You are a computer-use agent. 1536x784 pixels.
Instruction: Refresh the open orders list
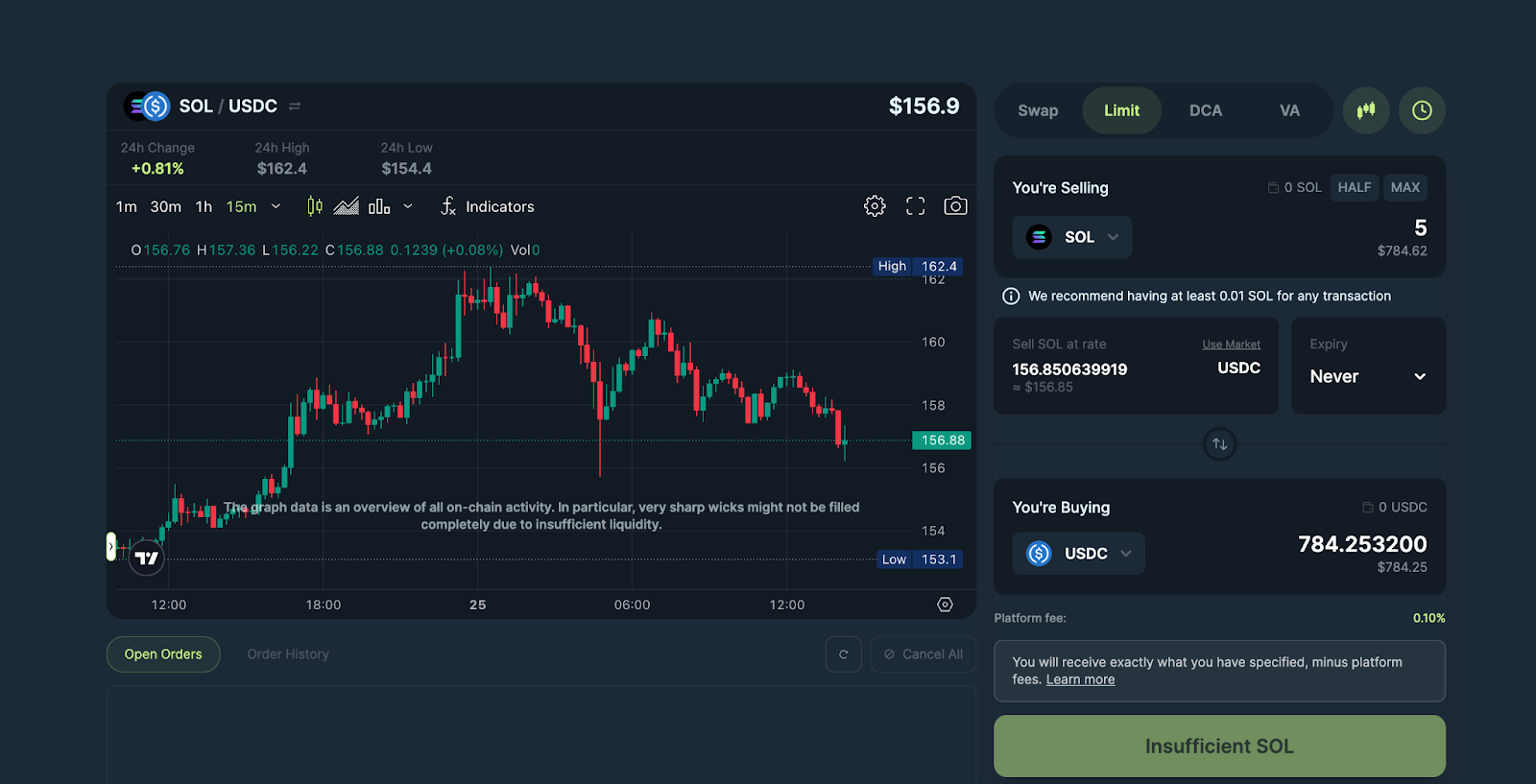point(844,654)
